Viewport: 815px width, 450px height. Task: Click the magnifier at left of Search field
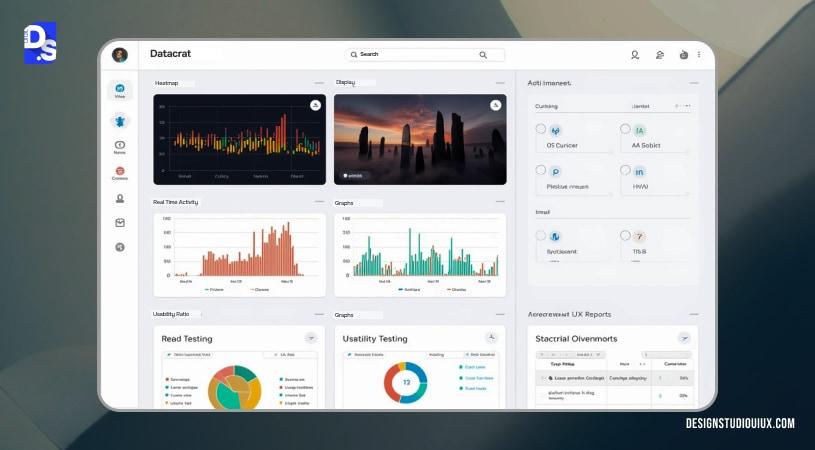[354, 55]
